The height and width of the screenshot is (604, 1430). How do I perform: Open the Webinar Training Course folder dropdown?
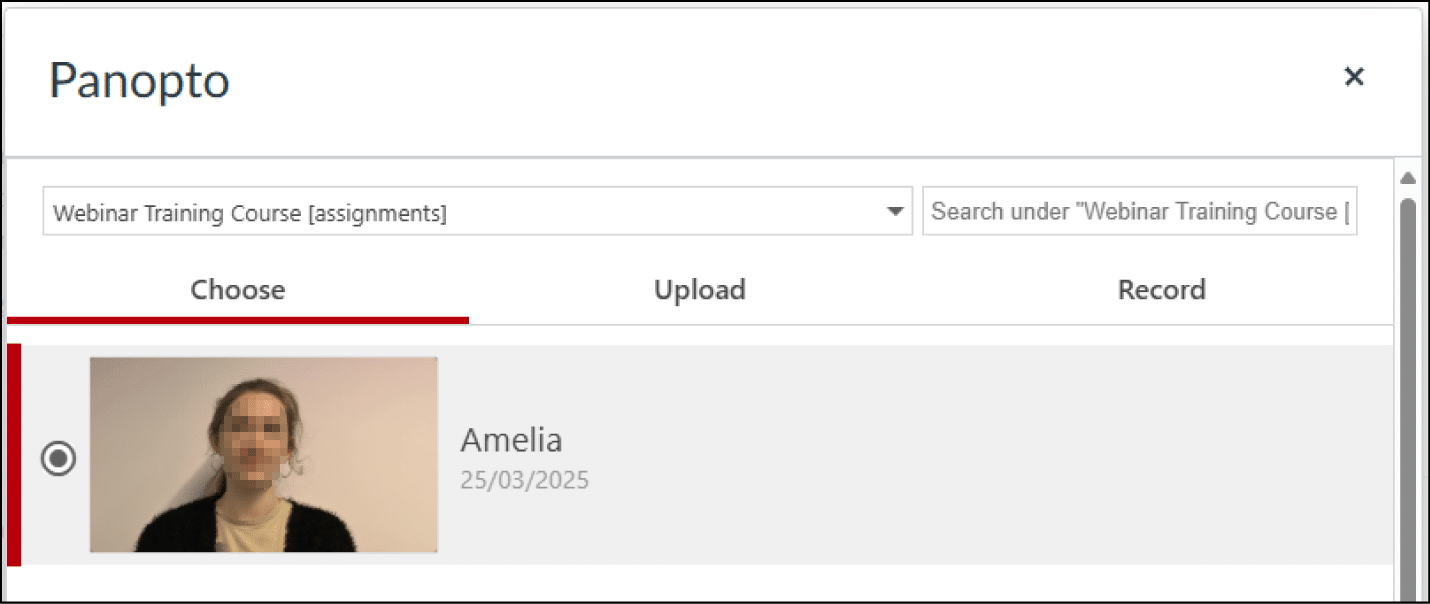(470, 212)
